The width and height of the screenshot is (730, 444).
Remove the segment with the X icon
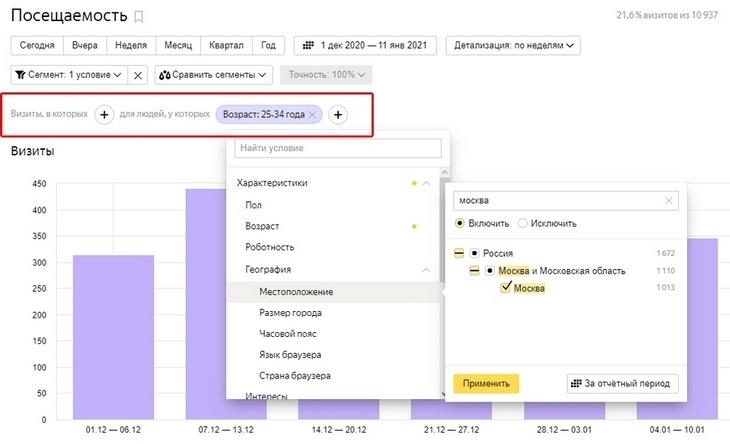[139, 75]
